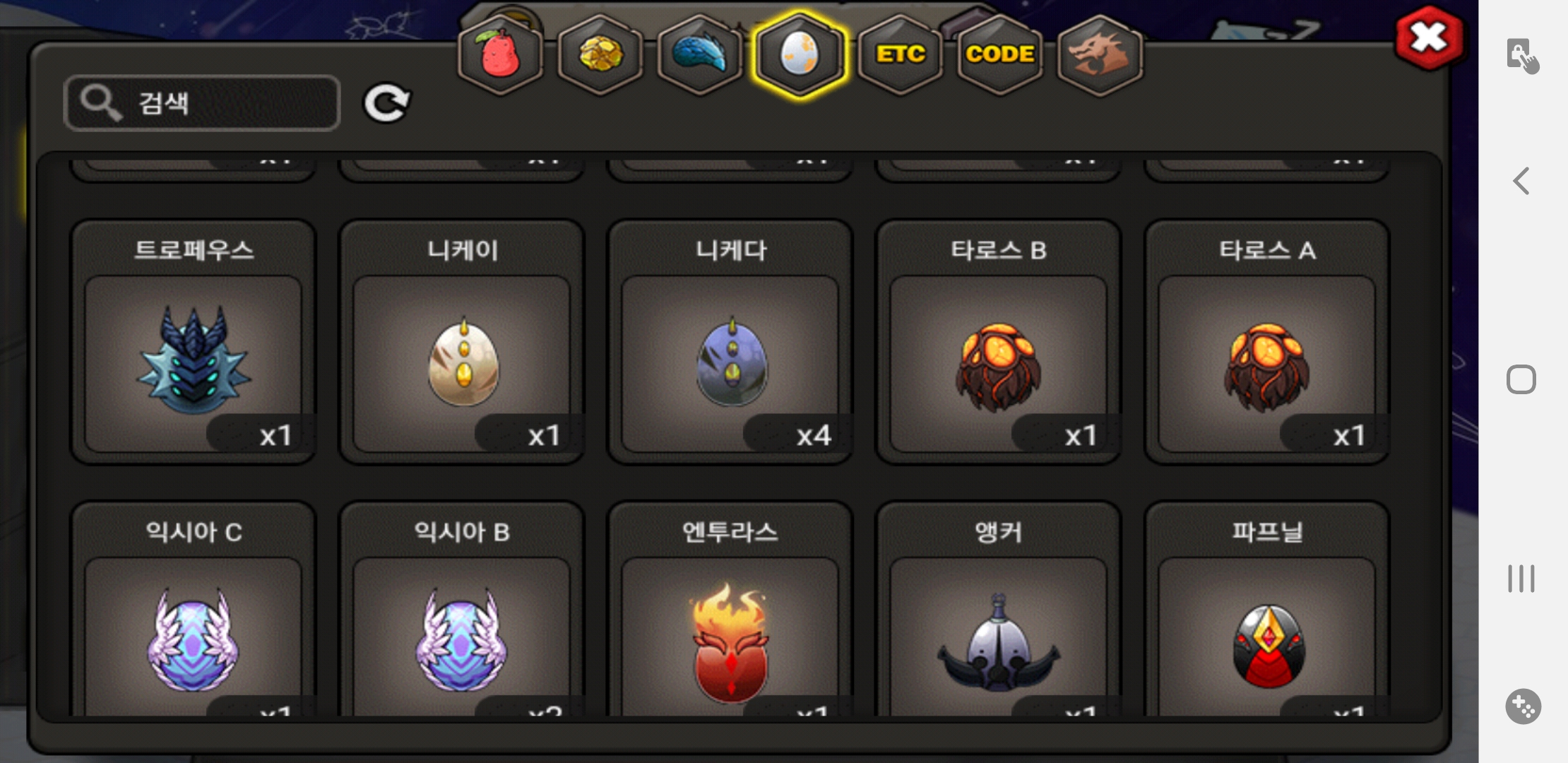Screen dimensions: 1568x763
Task: Pick the 타로스 B lava egg
Action: click(999, 342)
